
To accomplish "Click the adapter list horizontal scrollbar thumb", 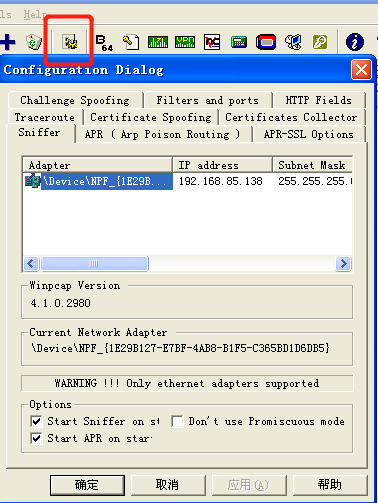I will point(94,264).
